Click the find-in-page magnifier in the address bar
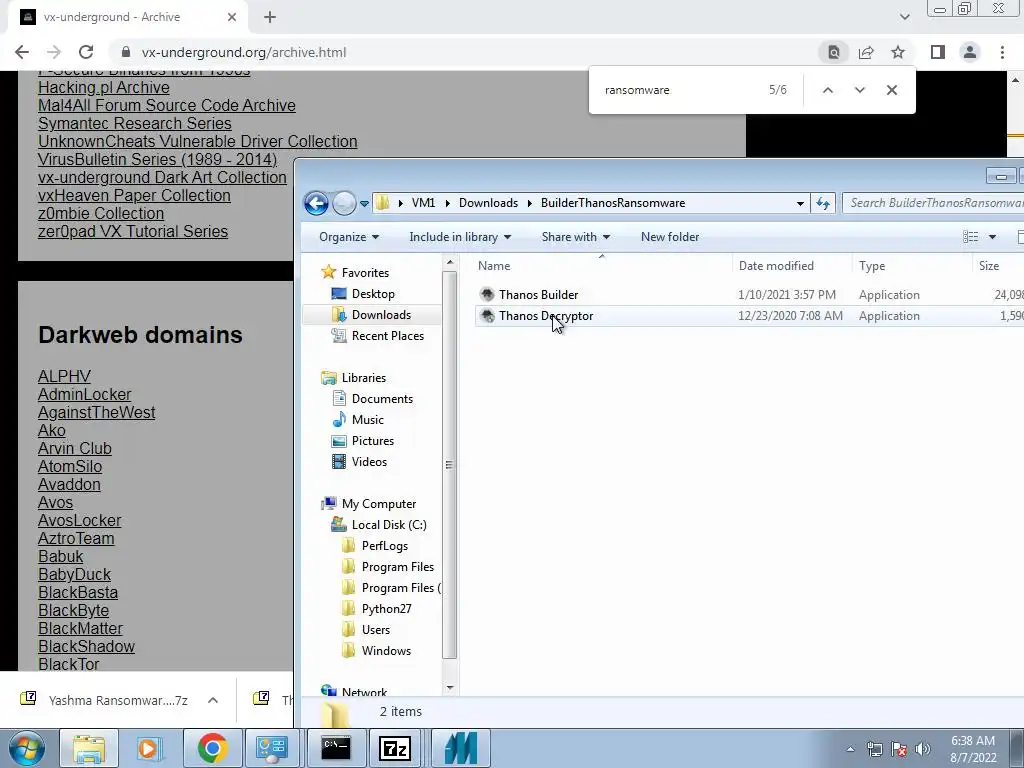Screen dimensions: 1024x768 click(x=834, y=52)
